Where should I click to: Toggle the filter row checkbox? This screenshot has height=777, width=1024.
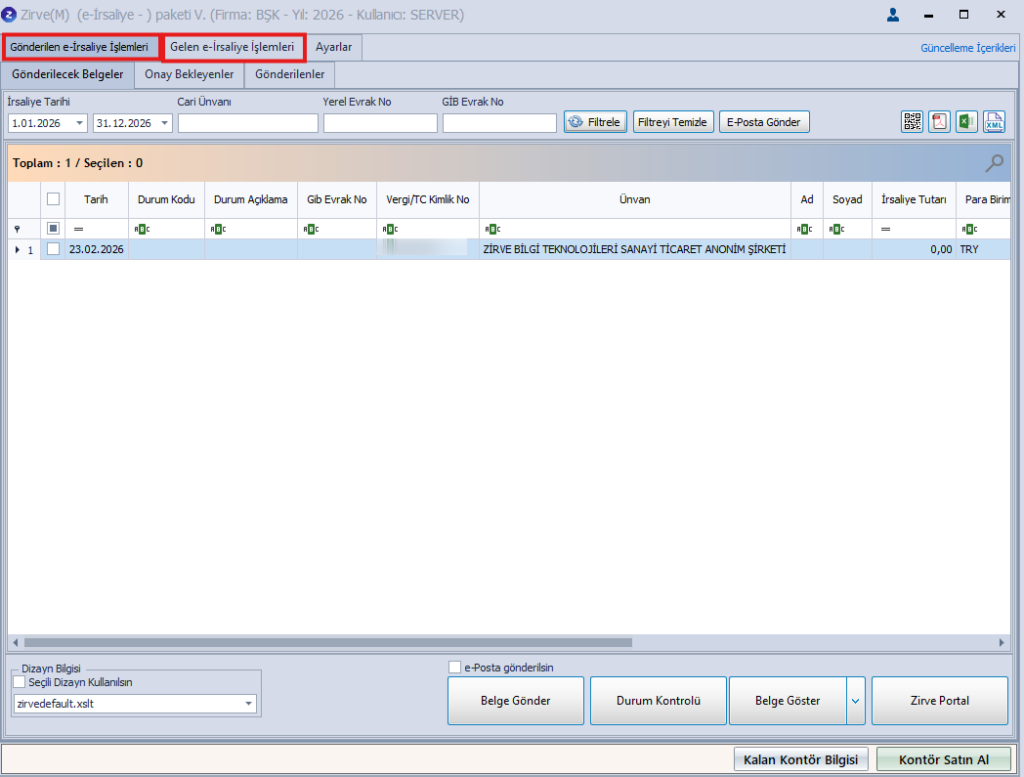(x=53, y=229)
